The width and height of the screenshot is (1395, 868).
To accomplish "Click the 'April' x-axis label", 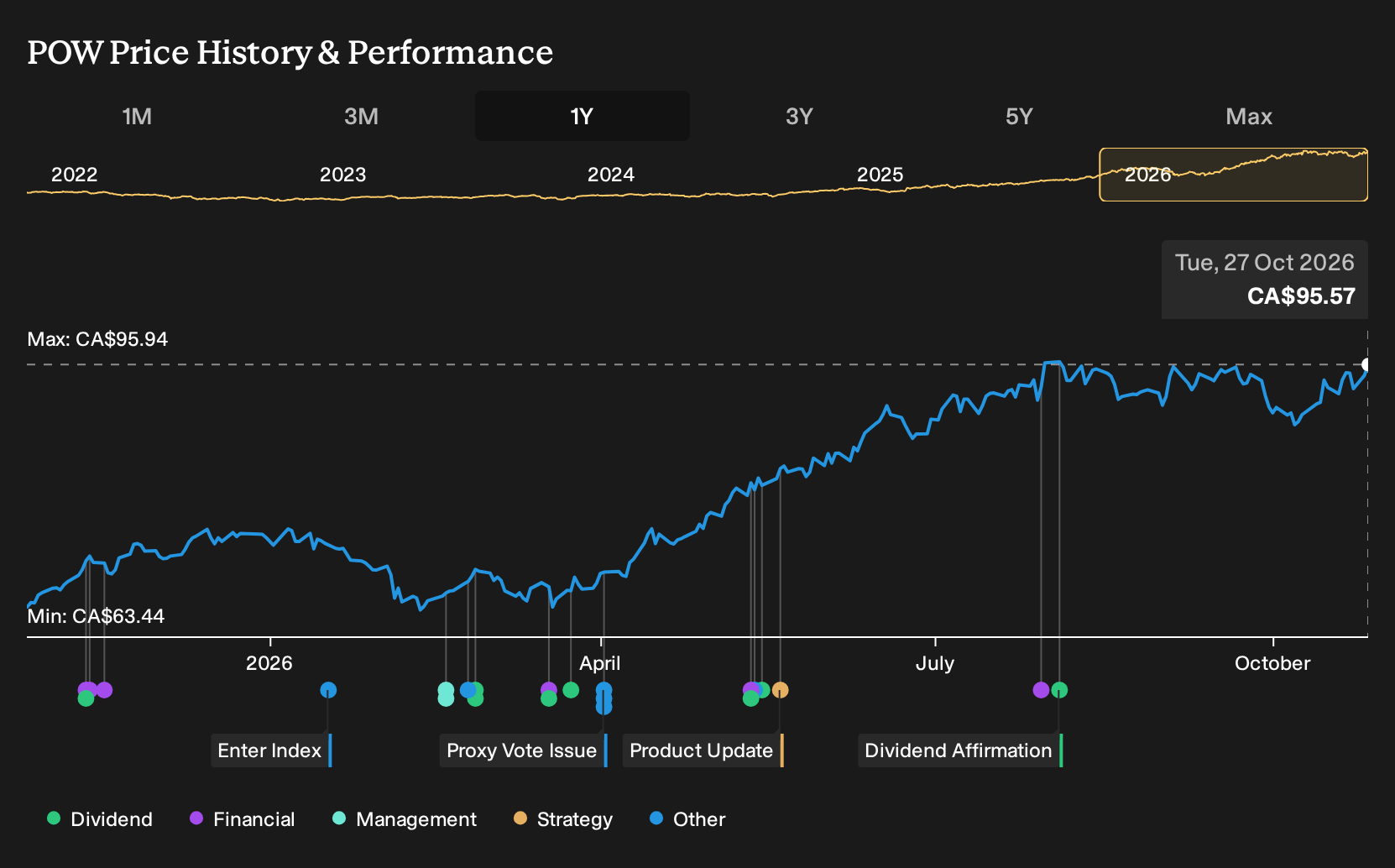I will tap(600, 663).
